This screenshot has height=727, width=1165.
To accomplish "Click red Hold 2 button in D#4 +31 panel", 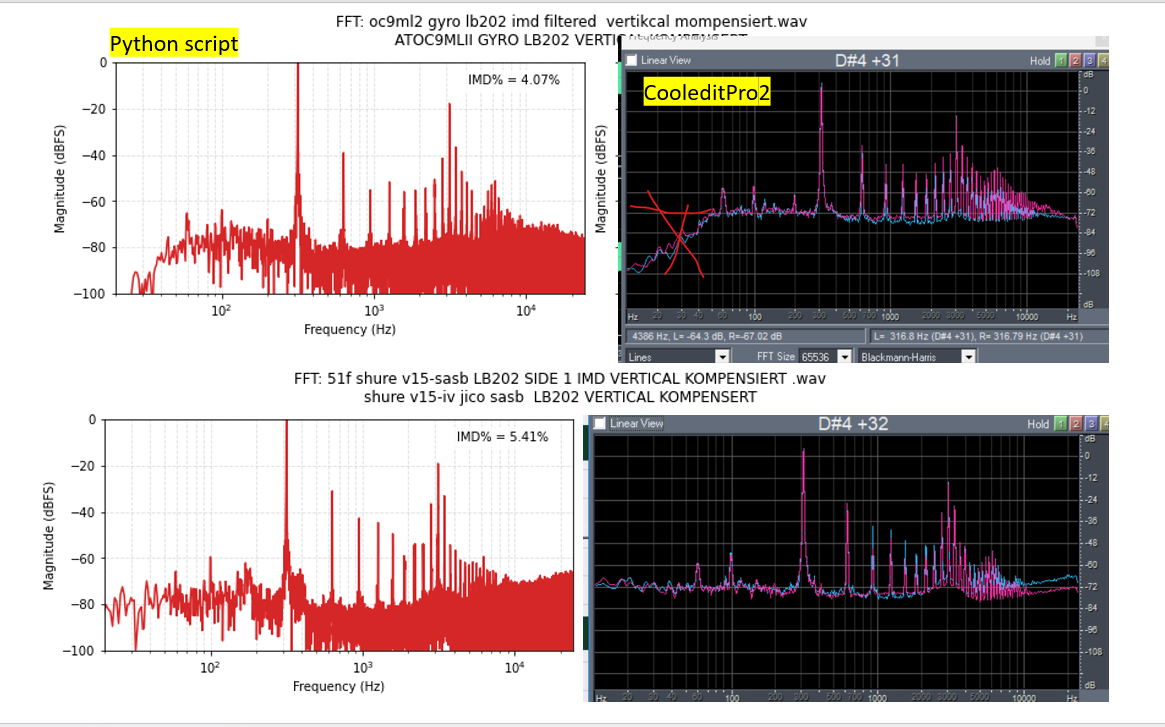I will point(1074,60).
